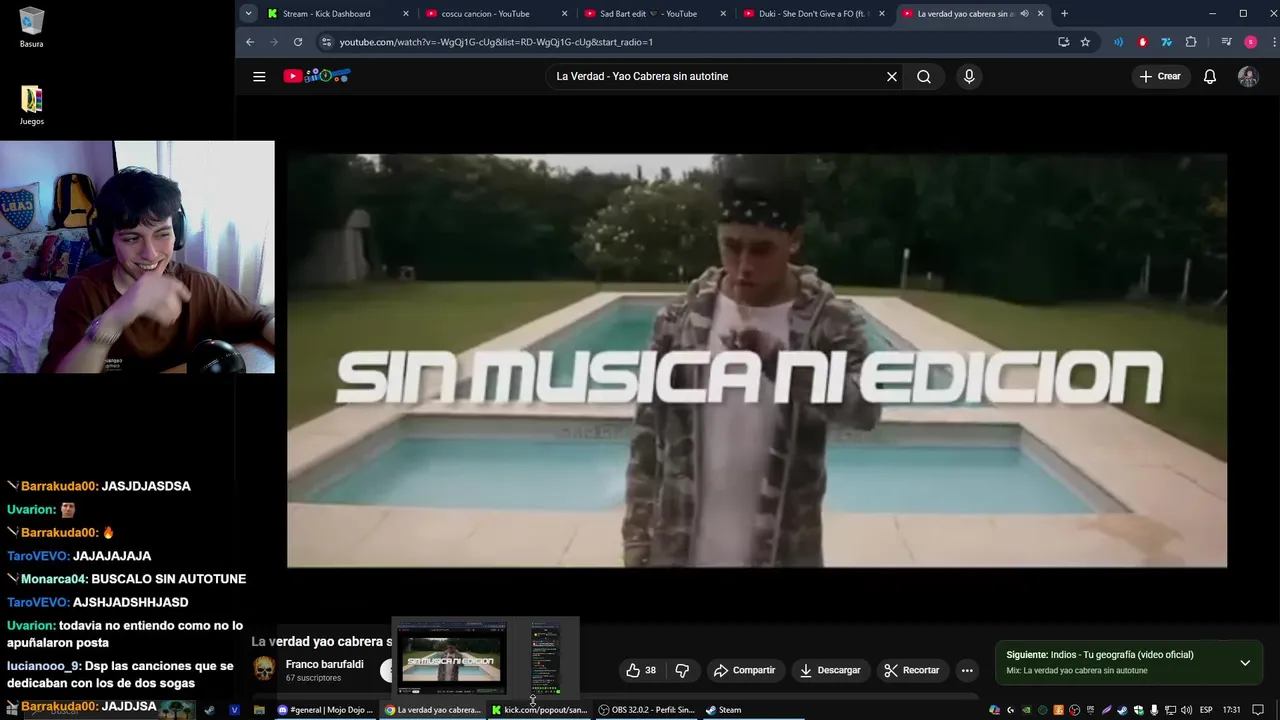
Task: Open Steam in the system tray
Action: (1122, 710)
